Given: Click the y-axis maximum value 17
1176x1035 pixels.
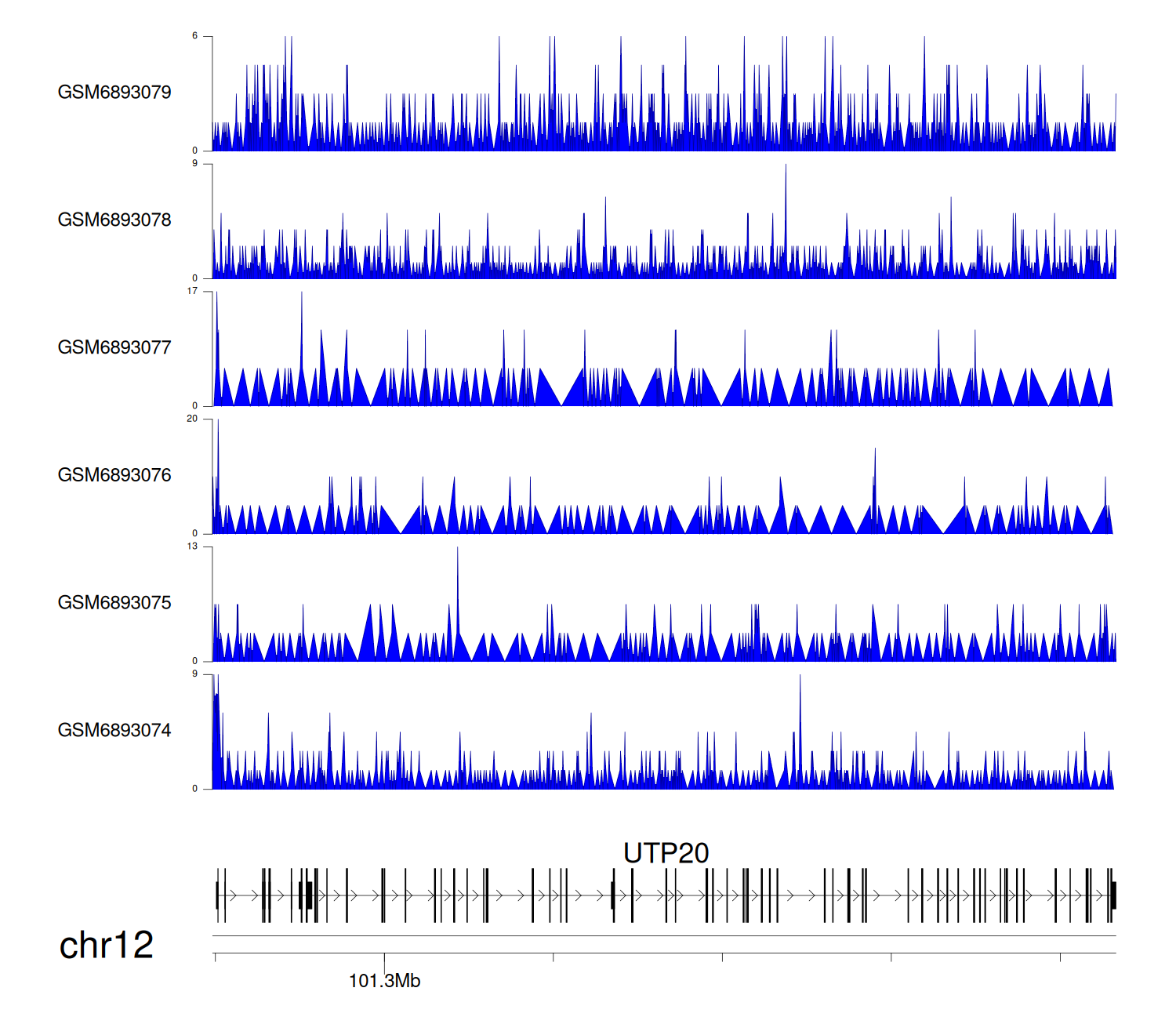Looking at the screenshot, I should [x=192, y=291].
